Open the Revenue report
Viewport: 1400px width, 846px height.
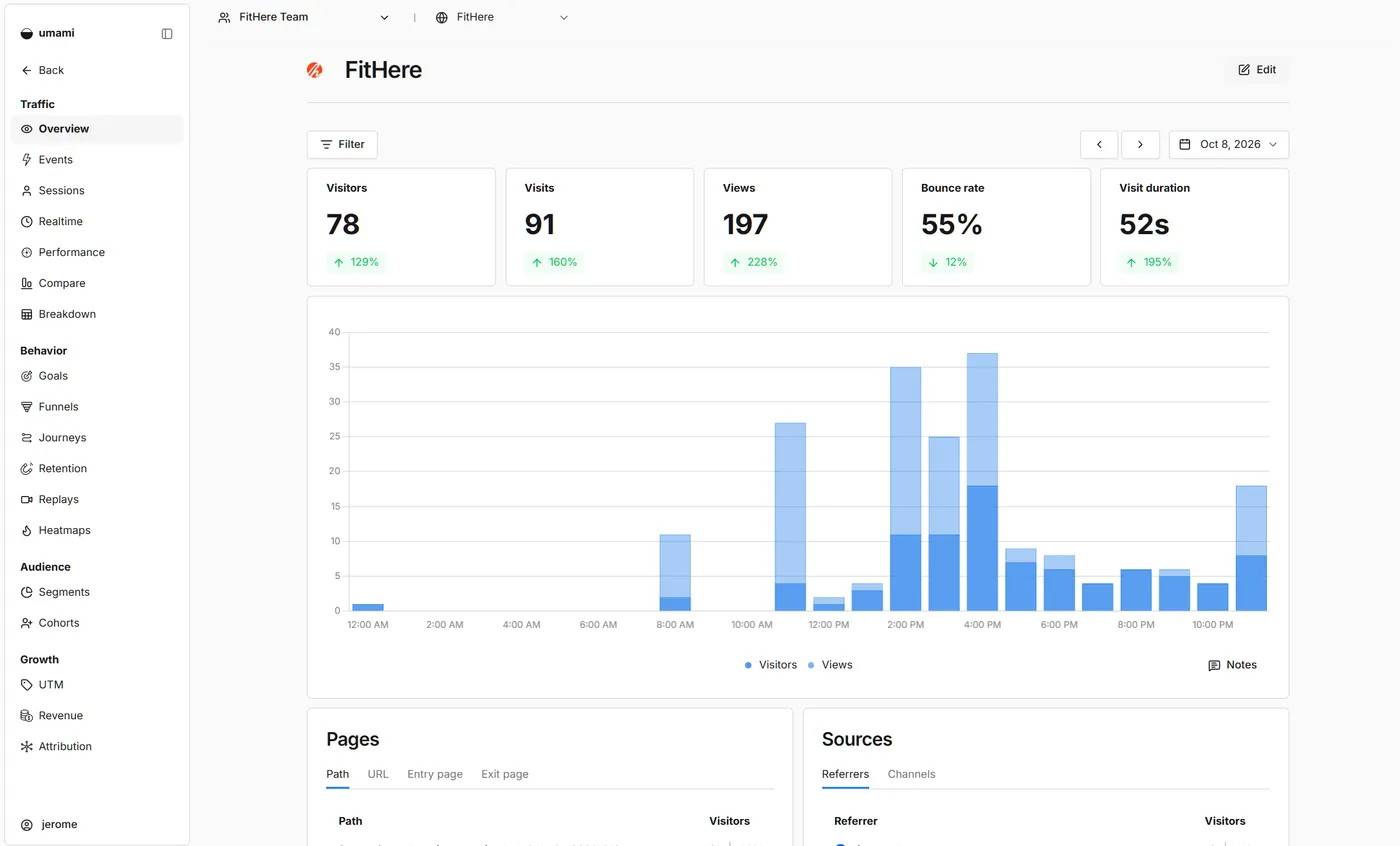[97, 716]
